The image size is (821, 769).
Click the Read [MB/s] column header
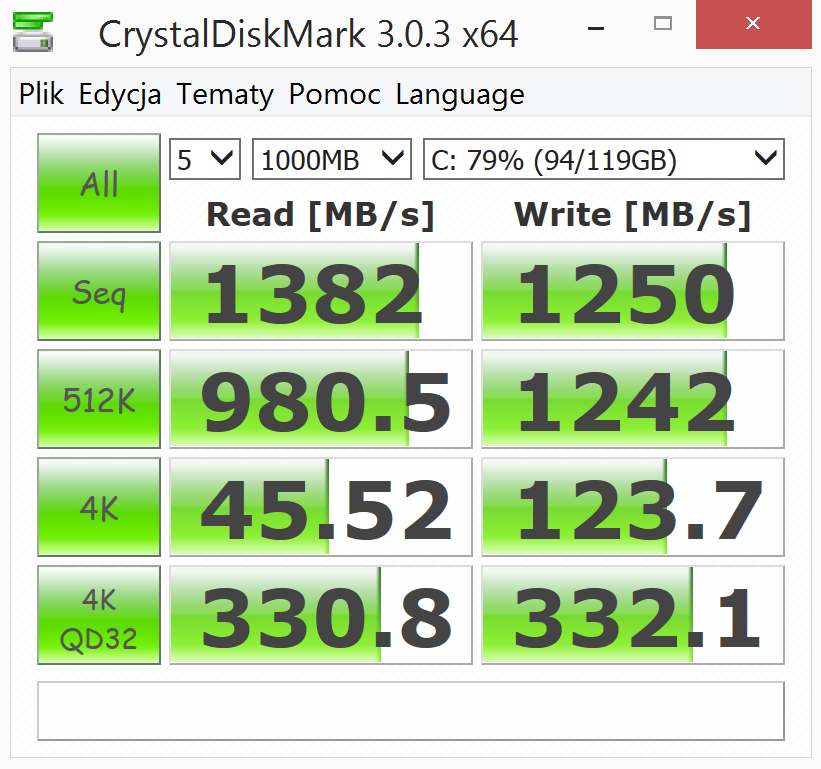320,215
